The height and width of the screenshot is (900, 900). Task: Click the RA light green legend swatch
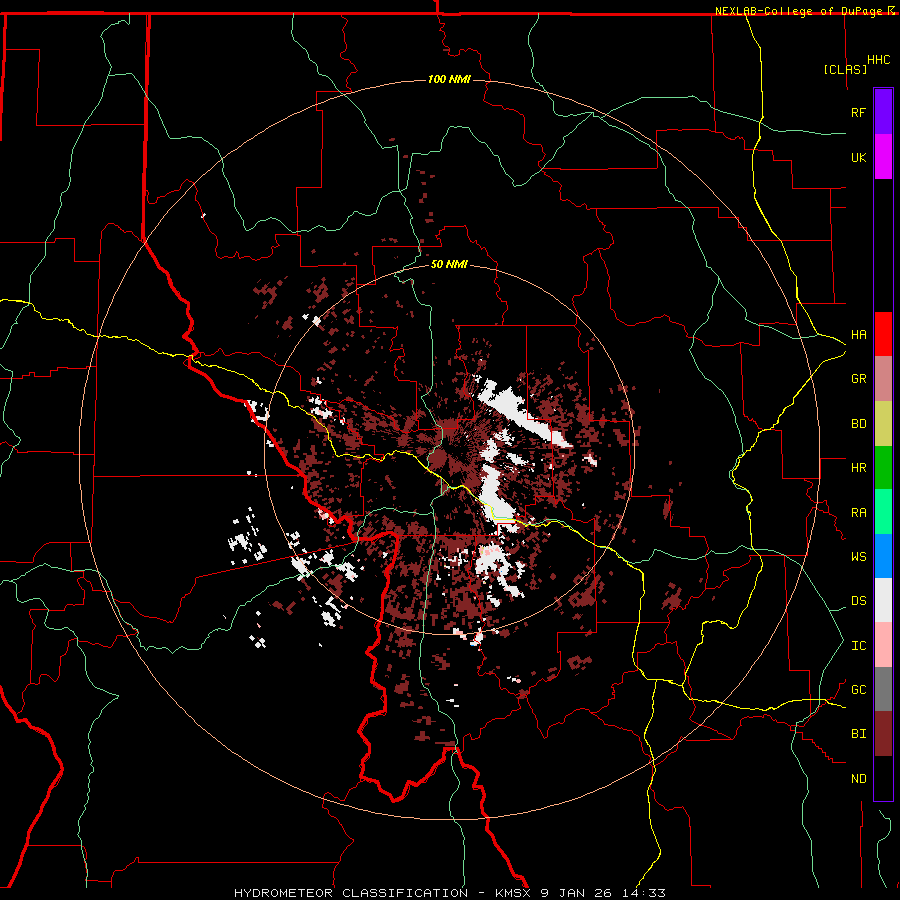coord(883,512)
